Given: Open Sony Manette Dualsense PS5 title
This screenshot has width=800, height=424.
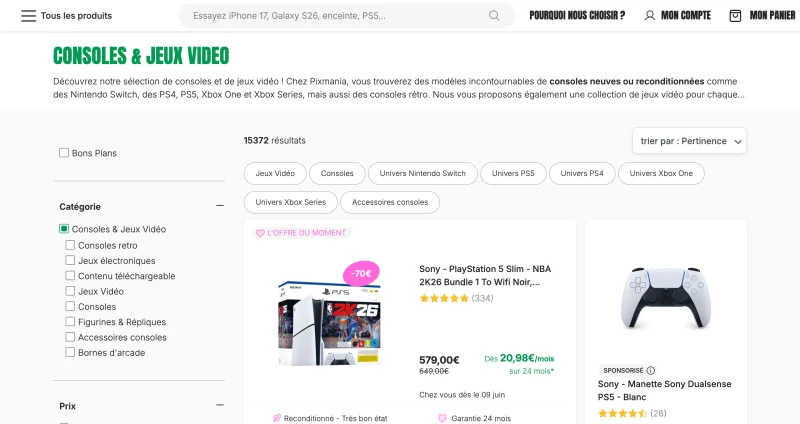Looking at the screenshot, I should pyautogui.click(x=664, y=390).
